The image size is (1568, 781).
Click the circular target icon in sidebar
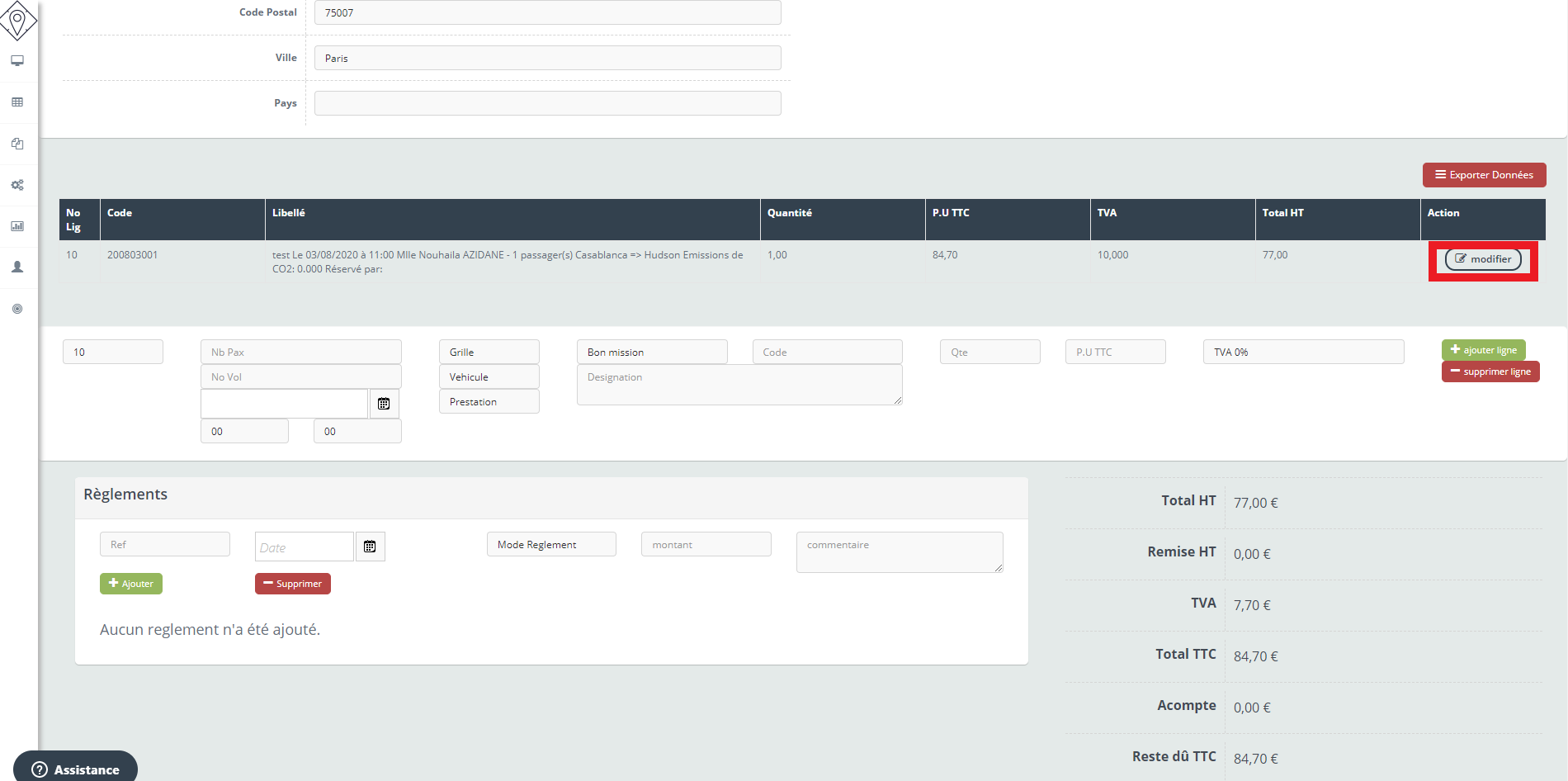coord(17,309)
